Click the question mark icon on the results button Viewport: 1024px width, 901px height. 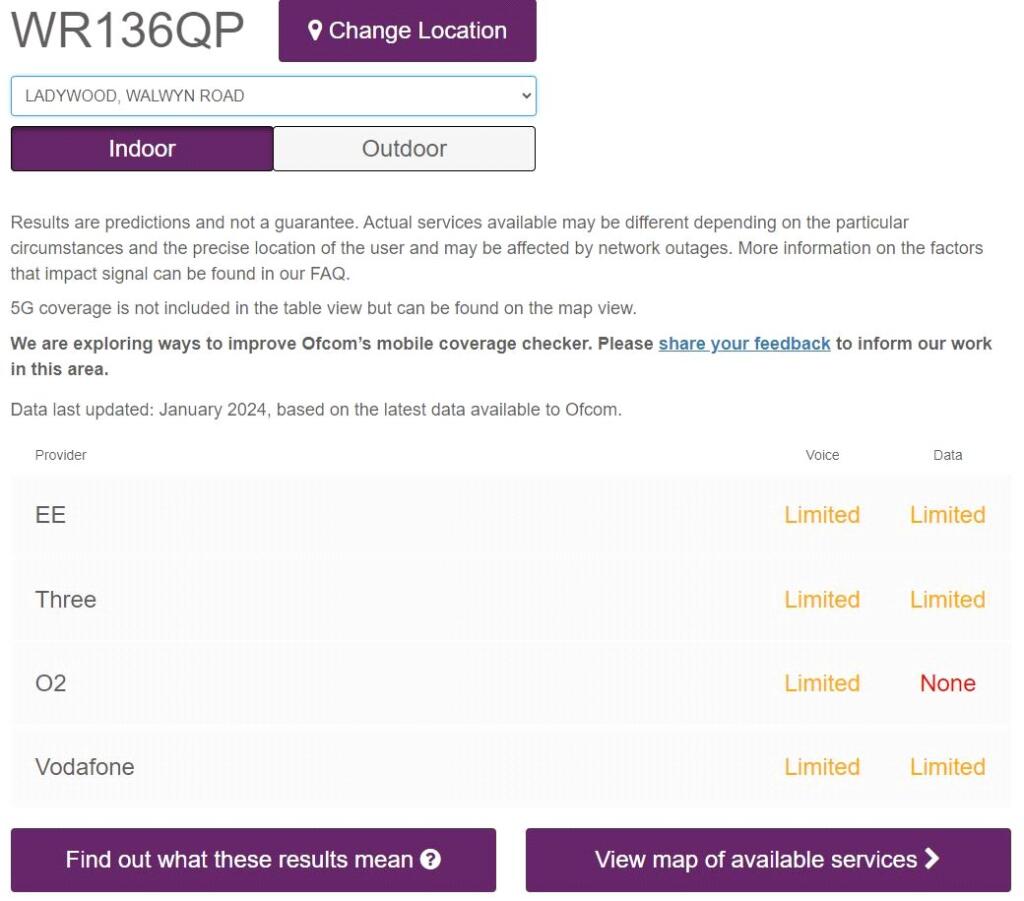[x=431, y=859]
